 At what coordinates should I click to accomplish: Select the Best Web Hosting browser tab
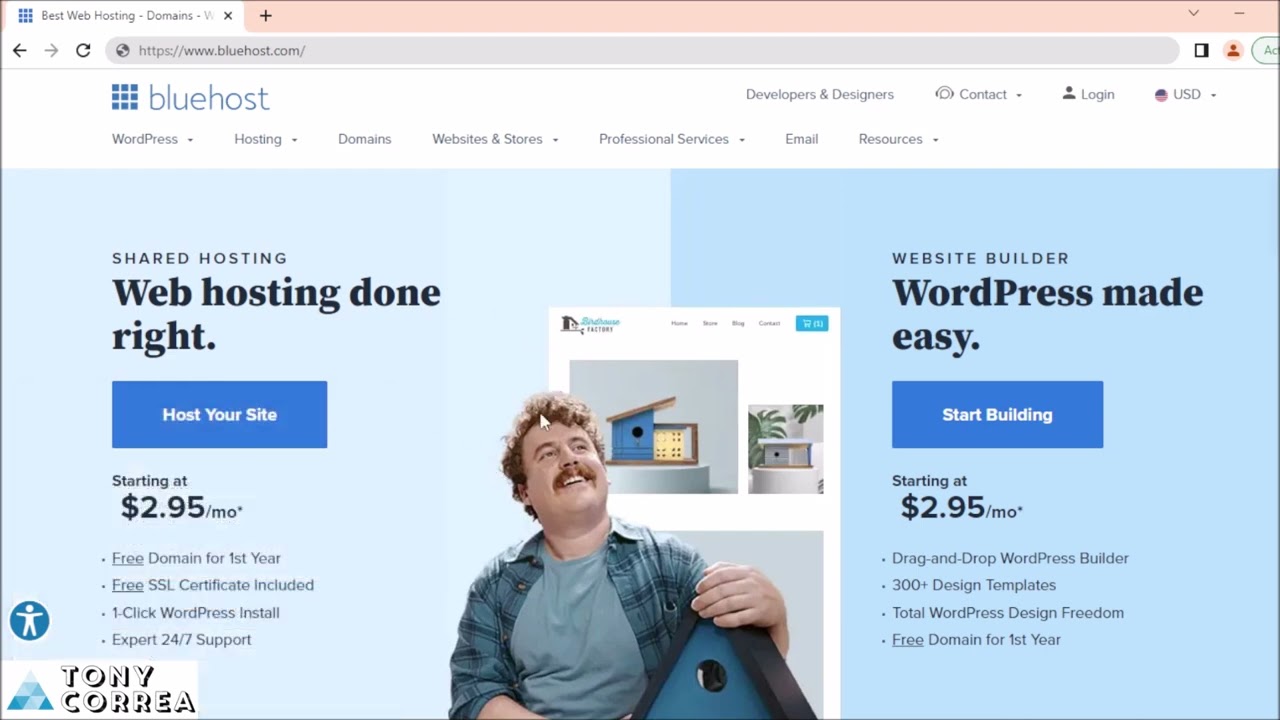click(x=125, y=16)
